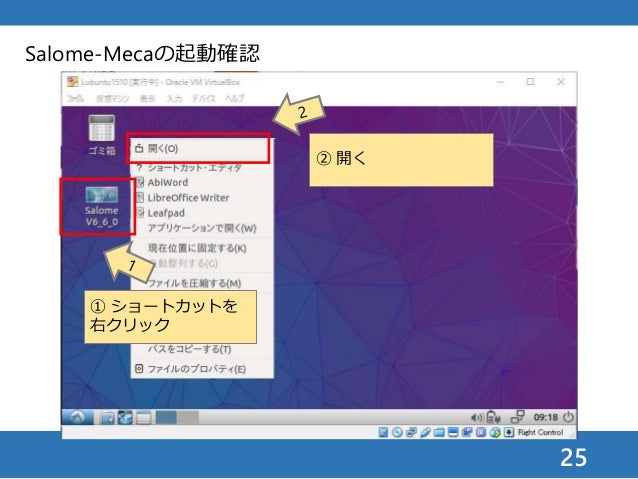Open the volume control in Lubuntu tray
Screen dimensions: 638x479
point(476,418)
